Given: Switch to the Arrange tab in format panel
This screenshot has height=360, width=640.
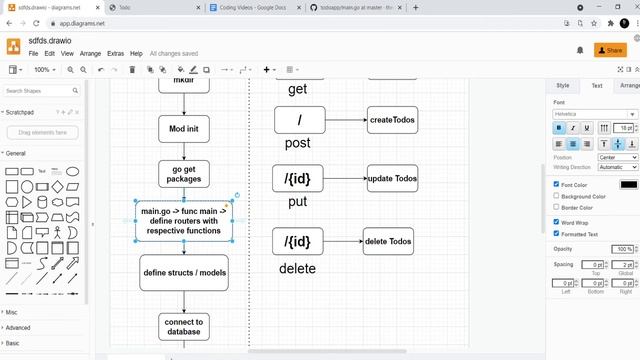Looking at the screenshot, I should point(629,85).
